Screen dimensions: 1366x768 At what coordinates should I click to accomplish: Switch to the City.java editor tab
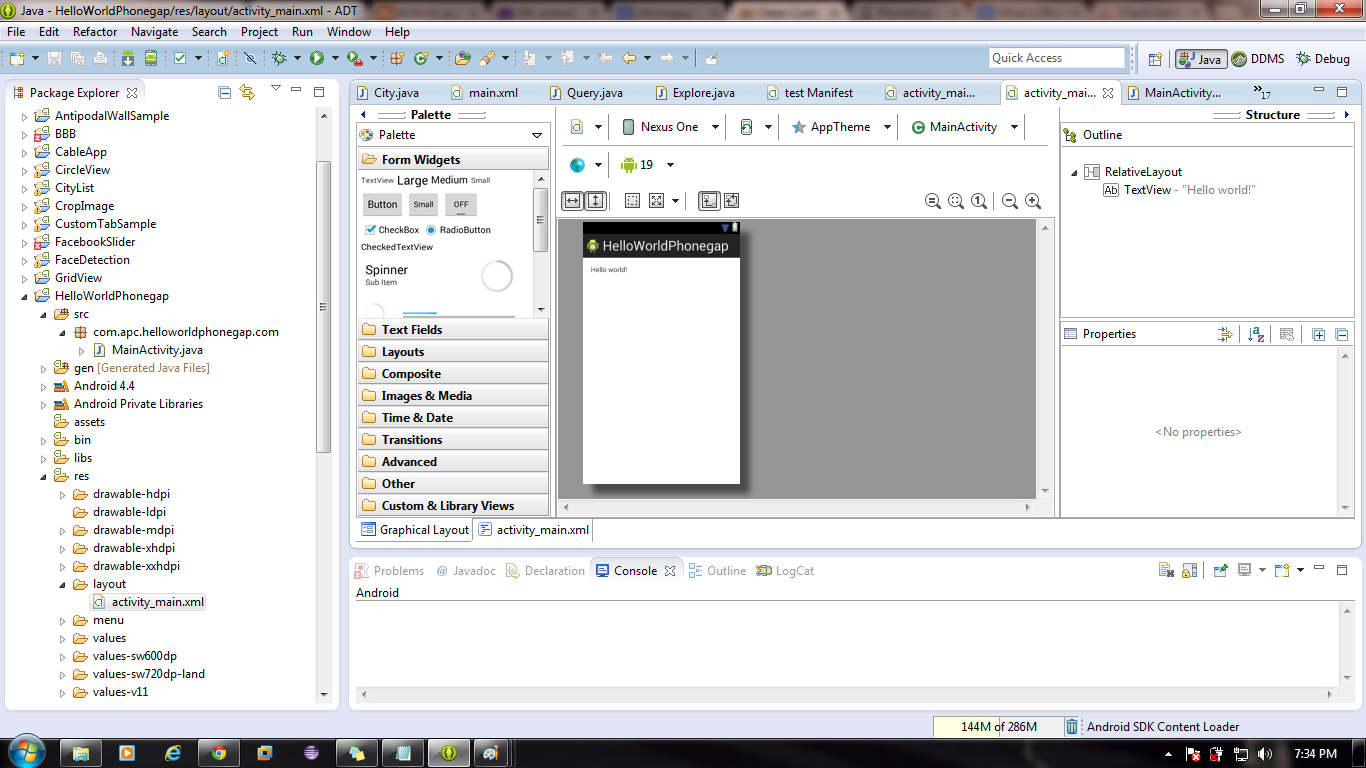(387, 93)
